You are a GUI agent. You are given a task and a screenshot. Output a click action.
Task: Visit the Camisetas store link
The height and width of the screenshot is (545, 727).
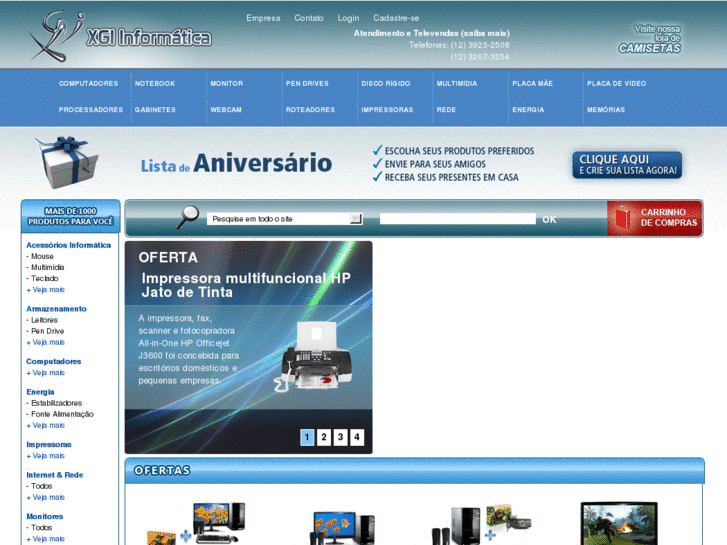point(650,38)
